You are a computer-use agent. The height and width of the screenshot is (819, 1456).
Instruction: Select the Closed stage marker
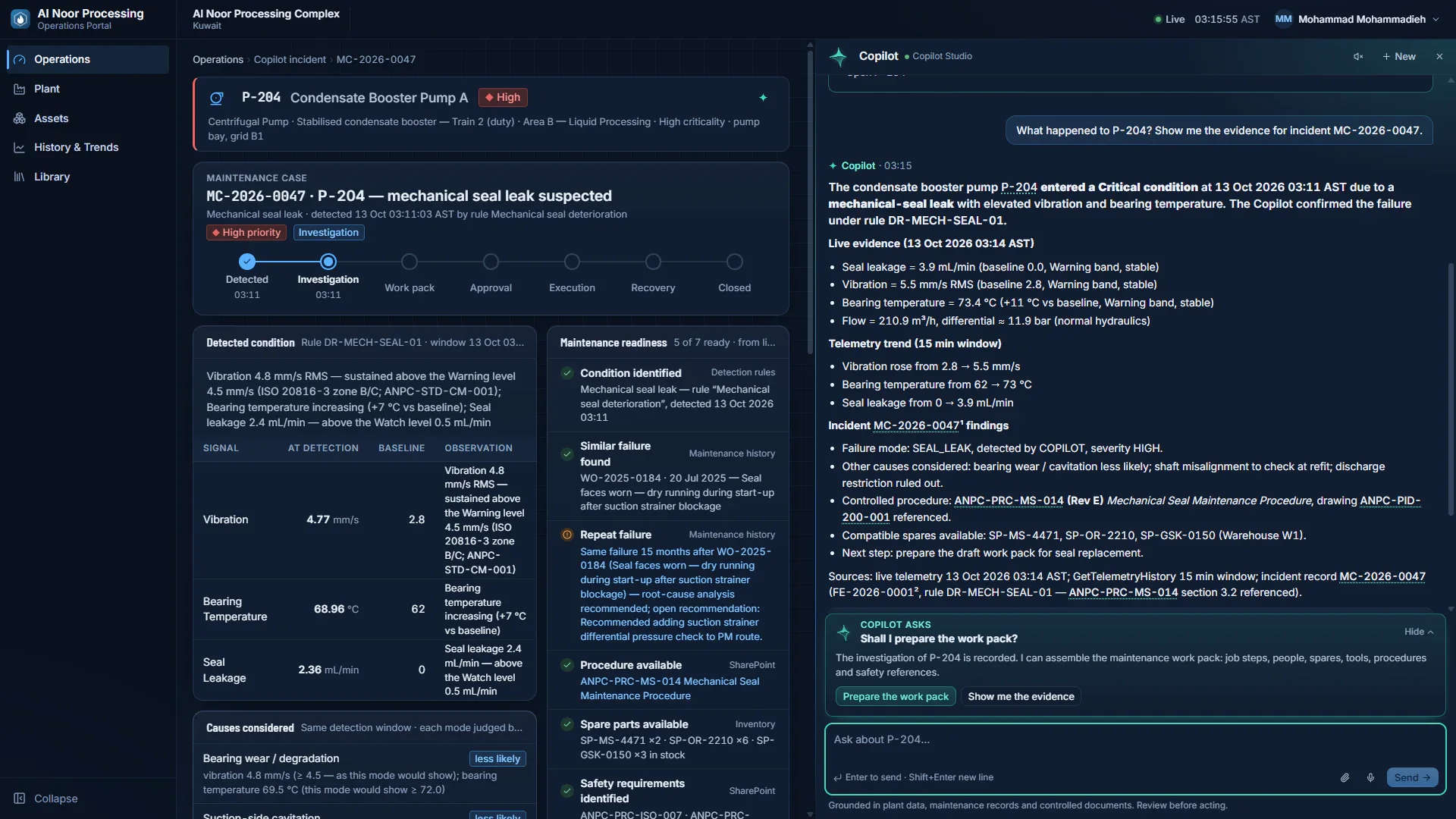point(734,262)
